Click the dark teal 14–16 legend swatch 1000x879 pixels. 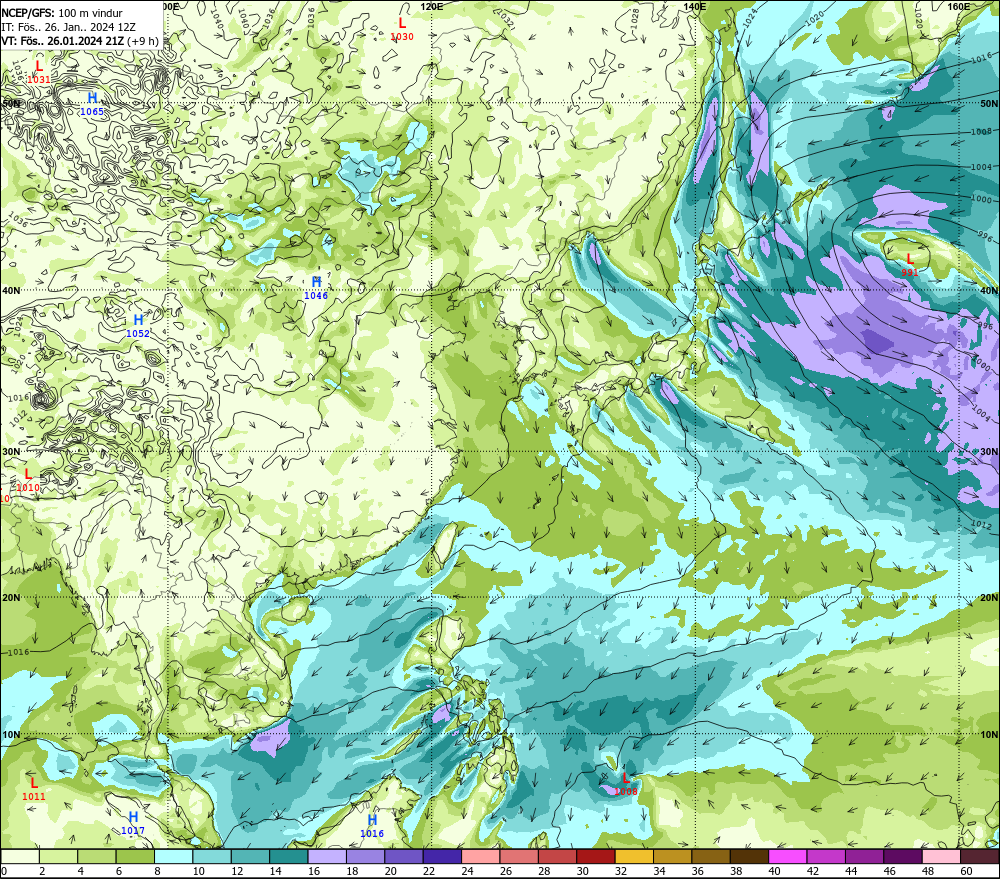[289, 856]
